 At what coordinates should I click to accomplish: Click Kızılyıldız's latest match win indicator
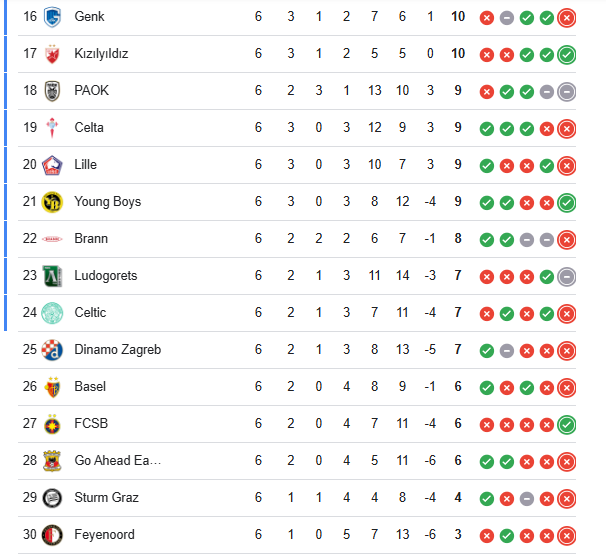tap(567, 54)
